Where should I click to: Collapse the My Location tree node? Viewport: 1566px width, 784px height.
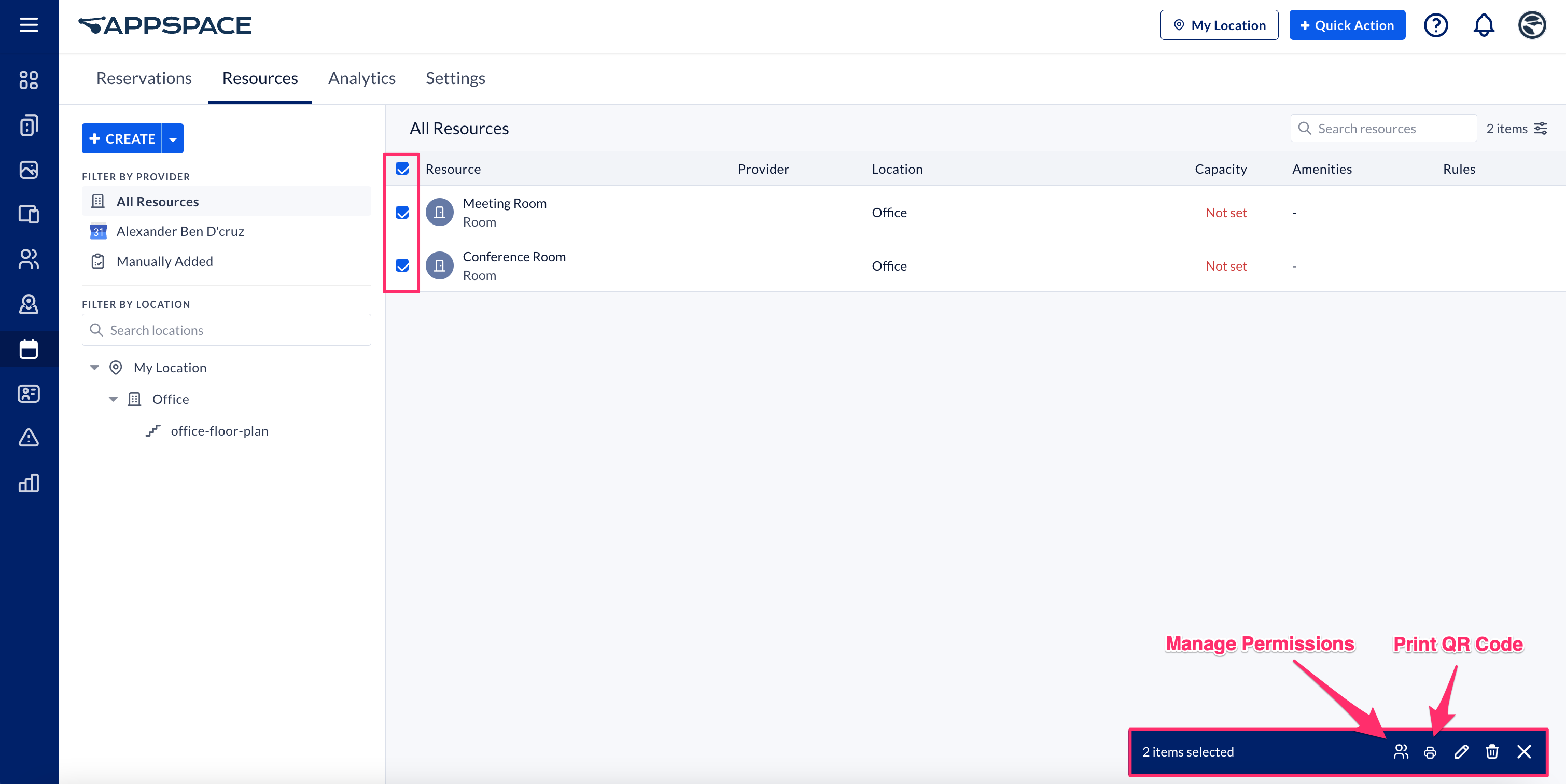click(94, 367)
